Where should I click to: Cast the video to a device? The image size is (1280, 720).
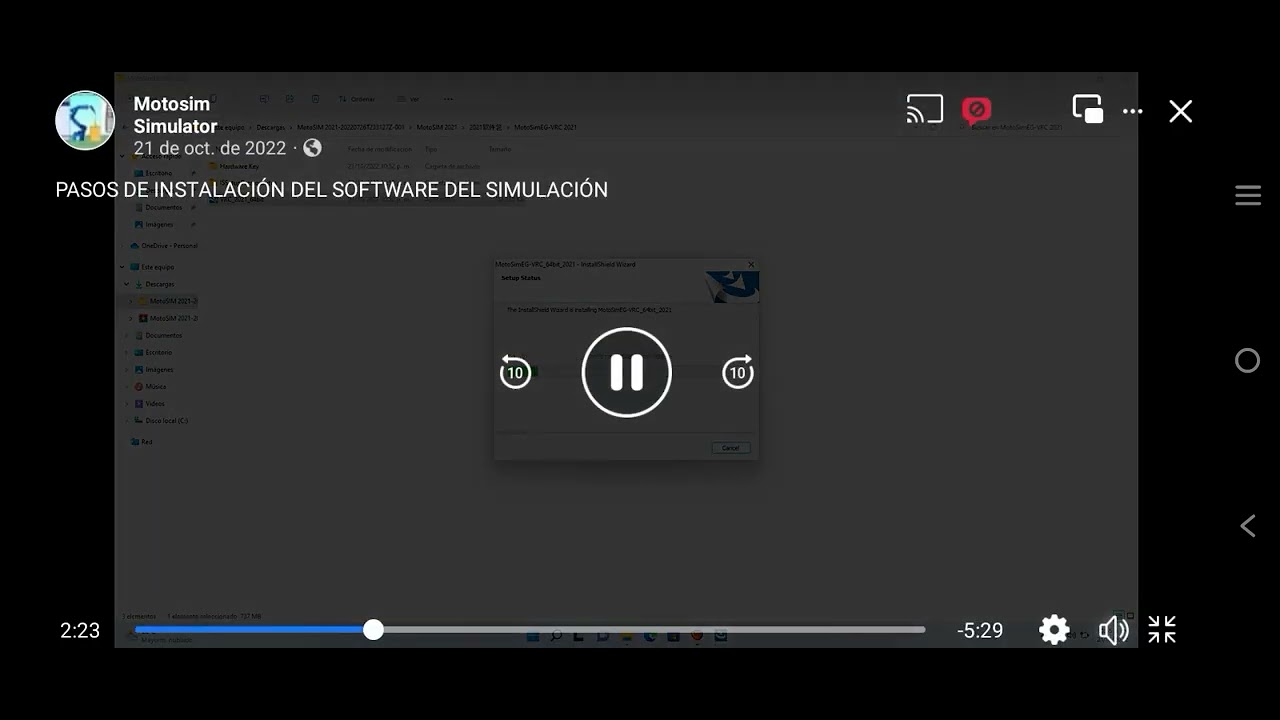925,109
